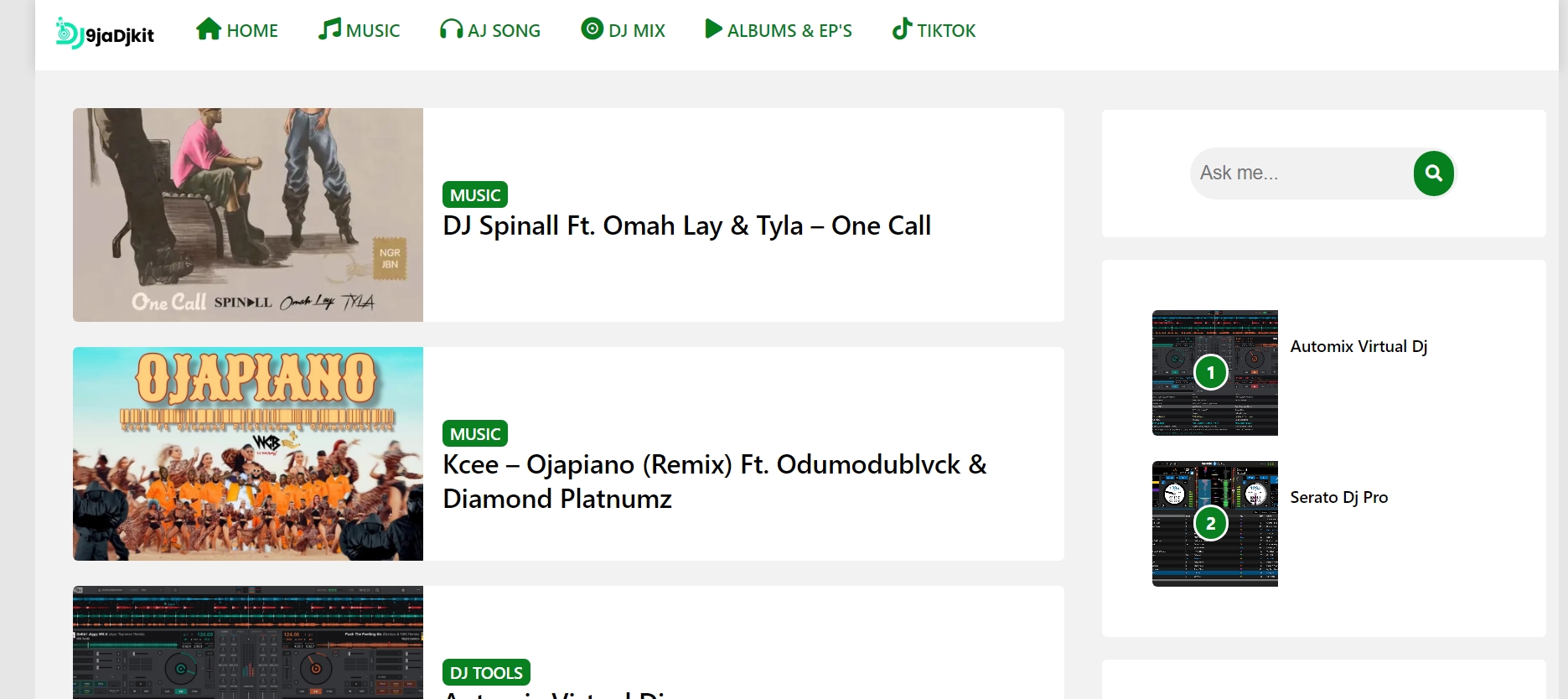Open Automix Virtual Dj sidebar thumbnail
The image size is (1568, 699).
[x=1214, y=373]
